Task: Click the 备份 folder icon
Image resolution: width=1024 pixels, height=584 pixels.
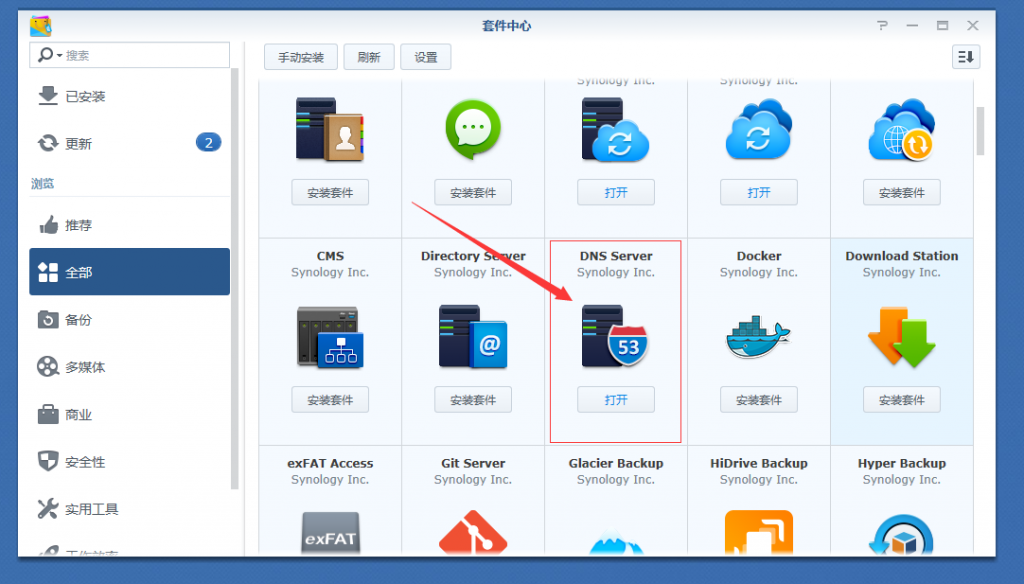Action: (x=48, y=319)
